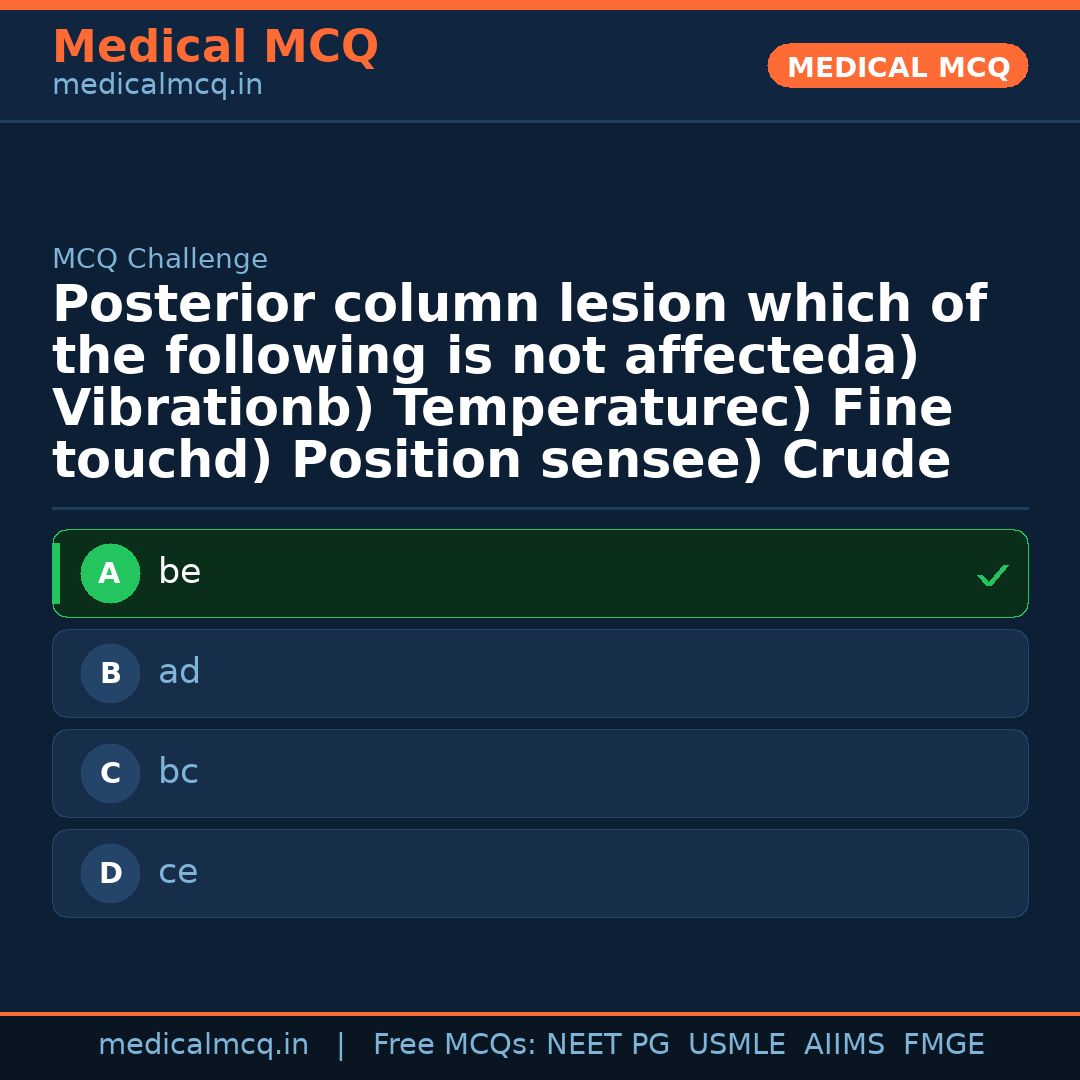Select answer option 'ce'
The height and width of the screenshot is (1080, 1080).
pos(540,873)
